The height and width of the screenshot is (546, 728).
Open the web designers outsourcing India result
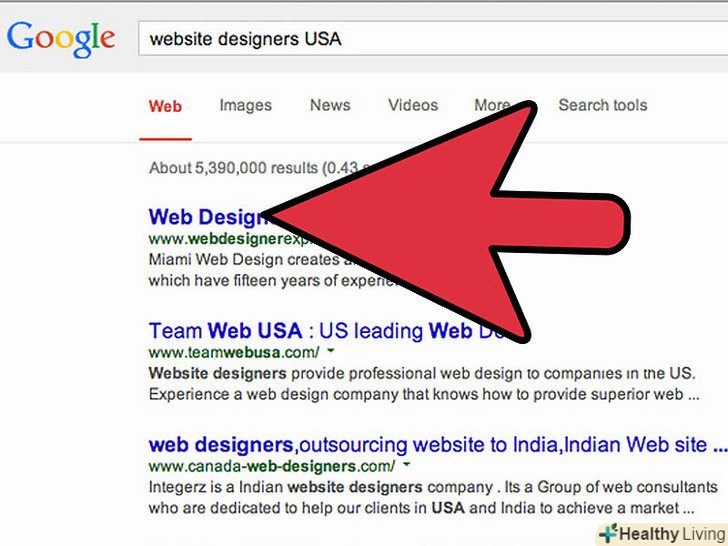click(438, 445)
